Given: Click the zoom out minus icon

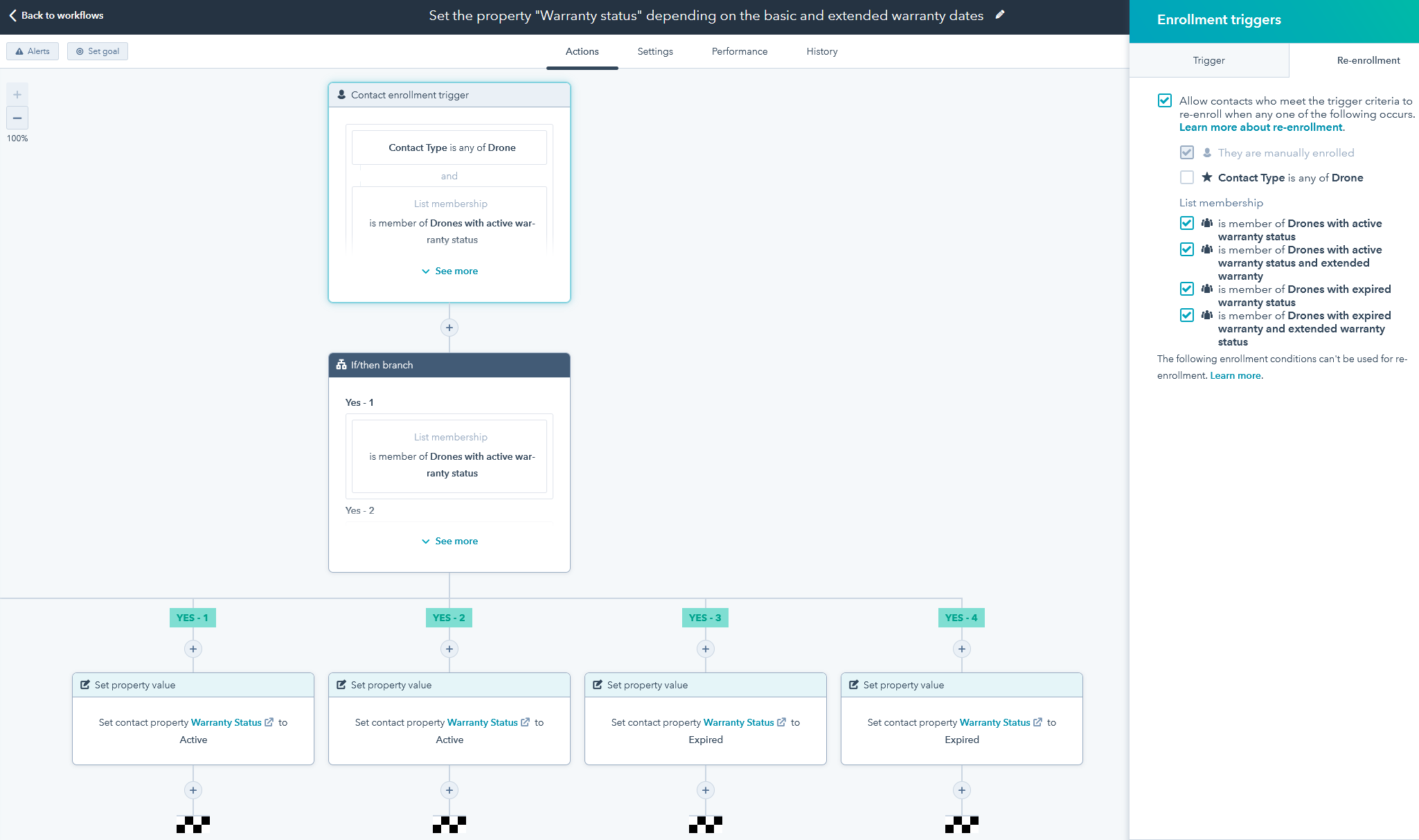Looking at the screenshot, I should [x=17, y=118].
